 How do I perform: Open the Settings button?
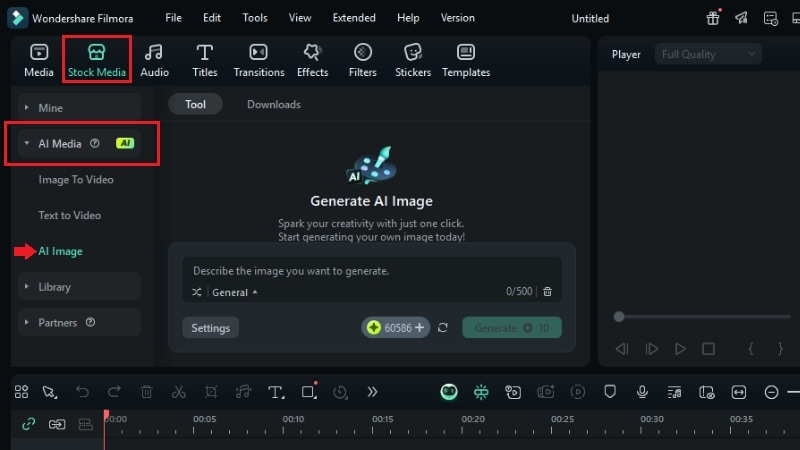coord(210,328)
